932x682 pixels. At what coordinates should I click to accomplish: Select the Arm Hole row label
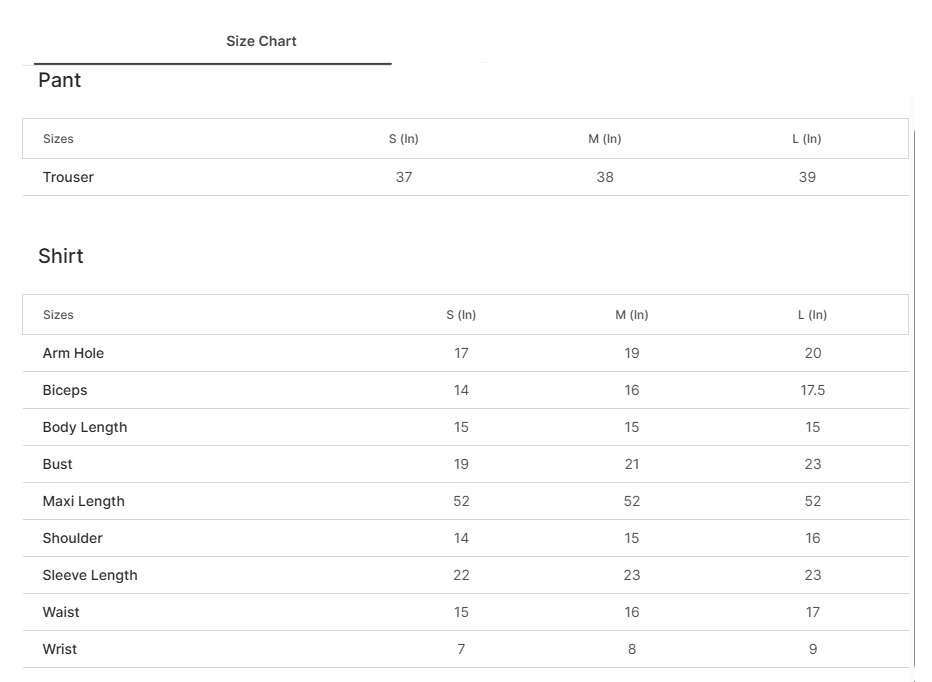[73, 353]
